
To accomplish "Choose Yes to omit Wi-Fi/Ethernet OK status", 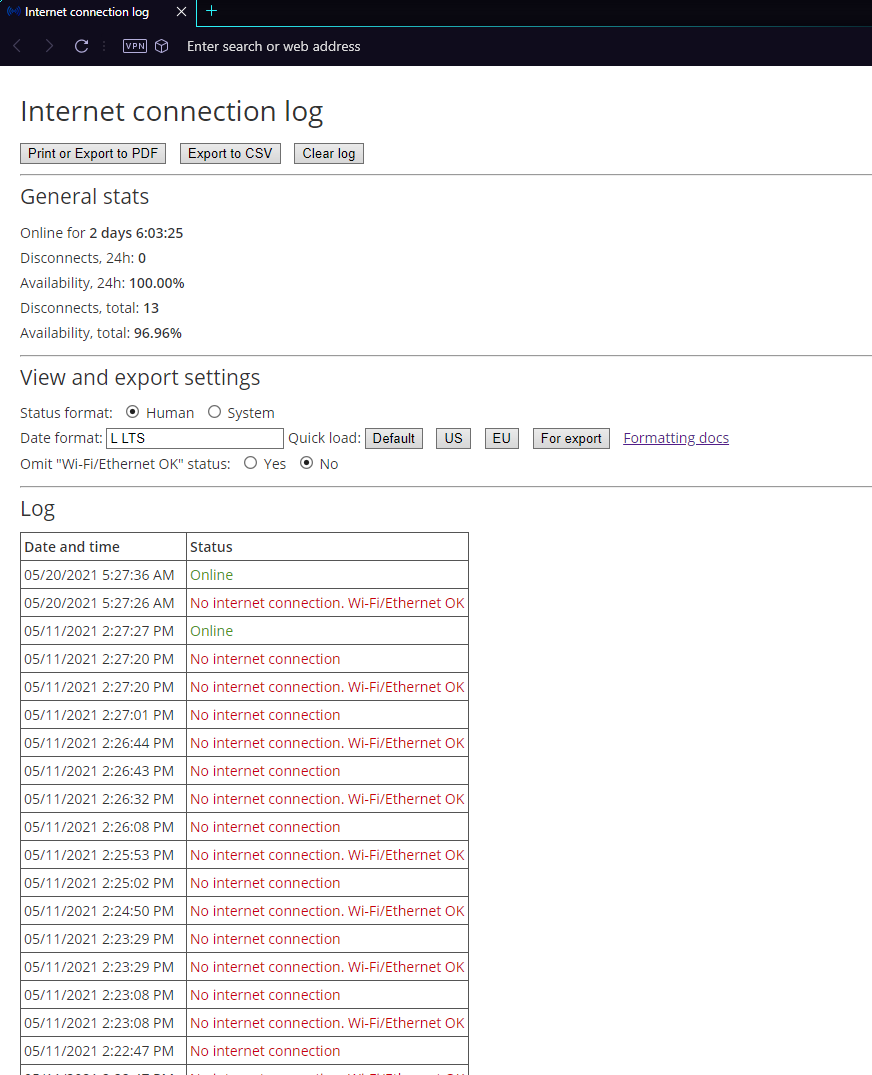I will tap(251, 463).
